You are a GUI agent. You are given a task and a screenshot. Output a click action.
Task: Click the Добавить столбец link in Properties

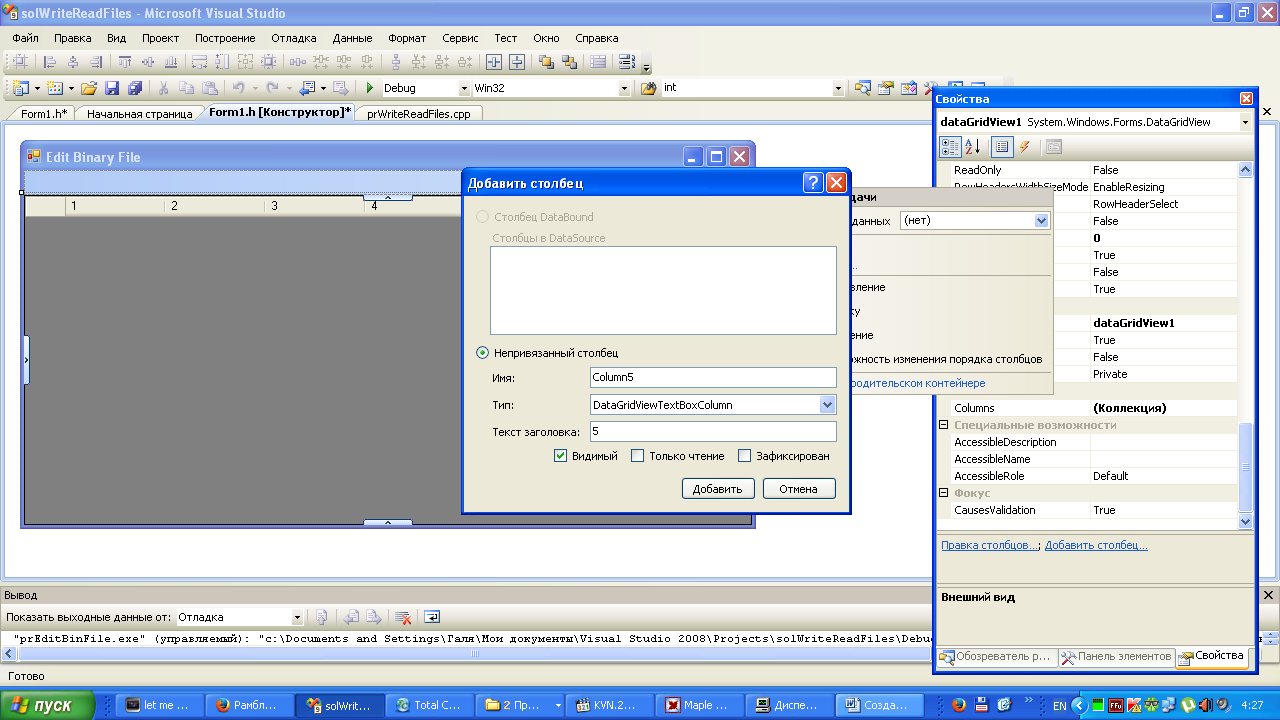(x=1096, y=545)
